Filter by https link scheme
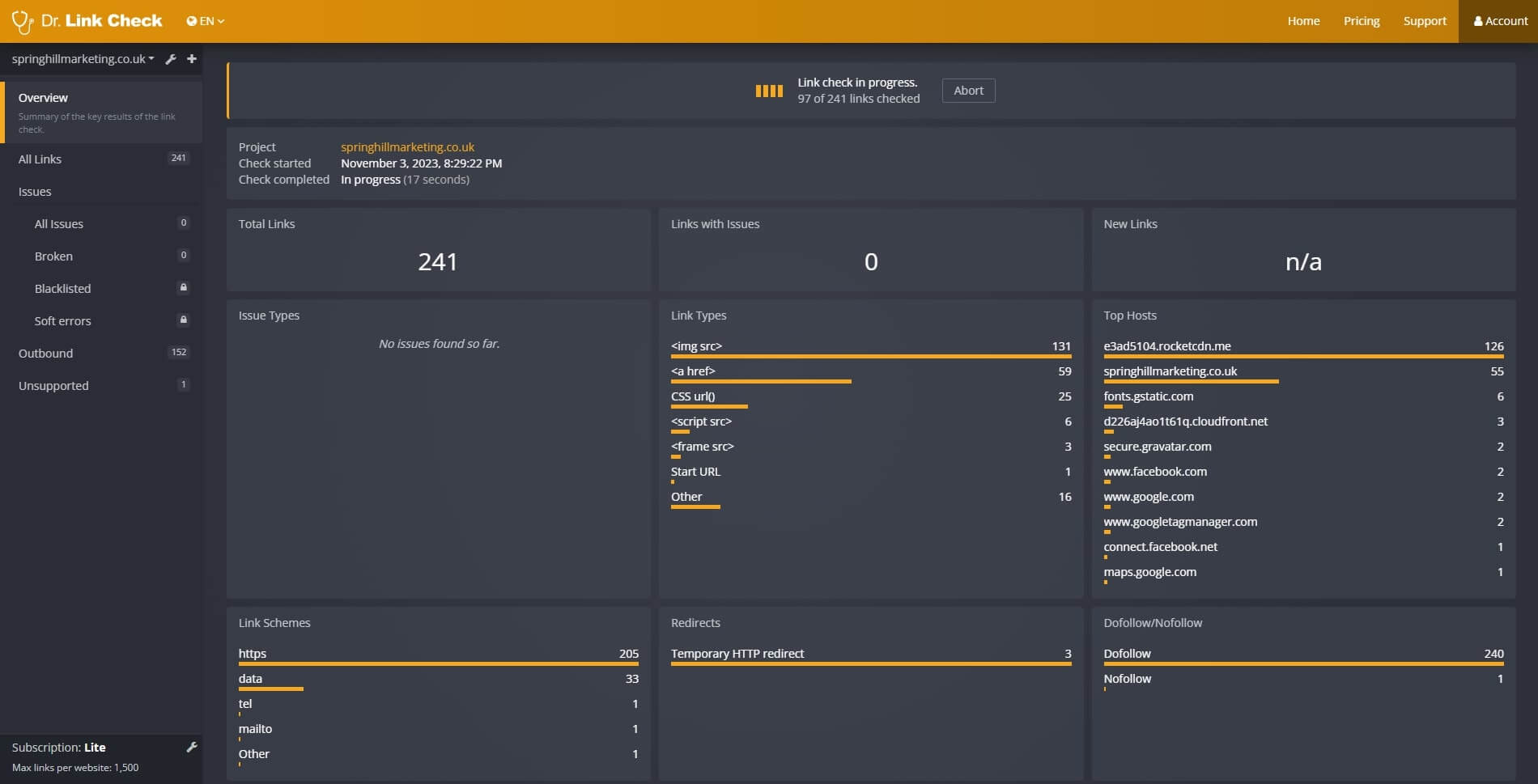Image resolution: width=1538 pixels, height=784 pixels. [x=253, y=654]
